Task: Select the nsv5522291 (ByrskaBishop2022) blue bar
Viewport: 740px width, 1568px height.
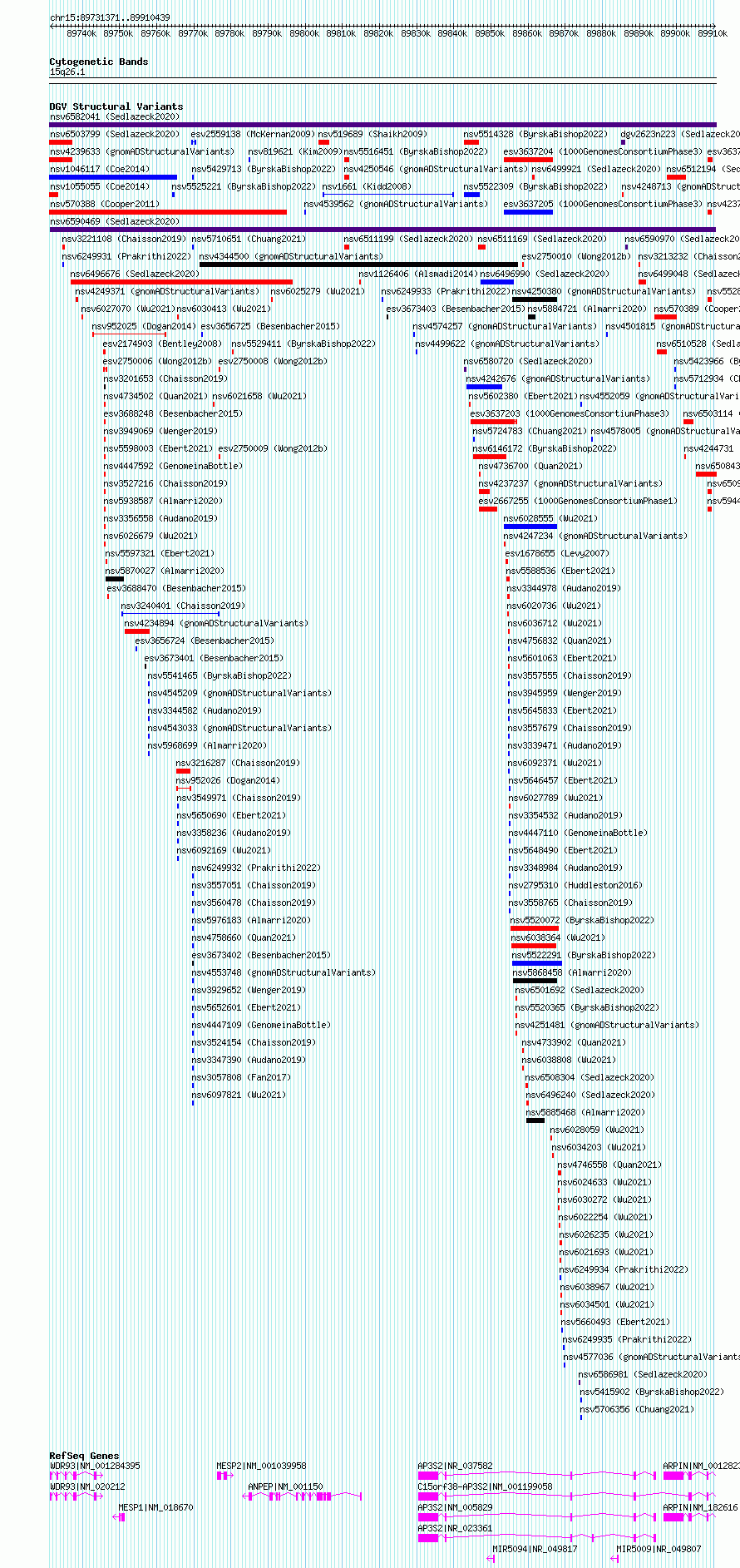Action: coord(536,963)
